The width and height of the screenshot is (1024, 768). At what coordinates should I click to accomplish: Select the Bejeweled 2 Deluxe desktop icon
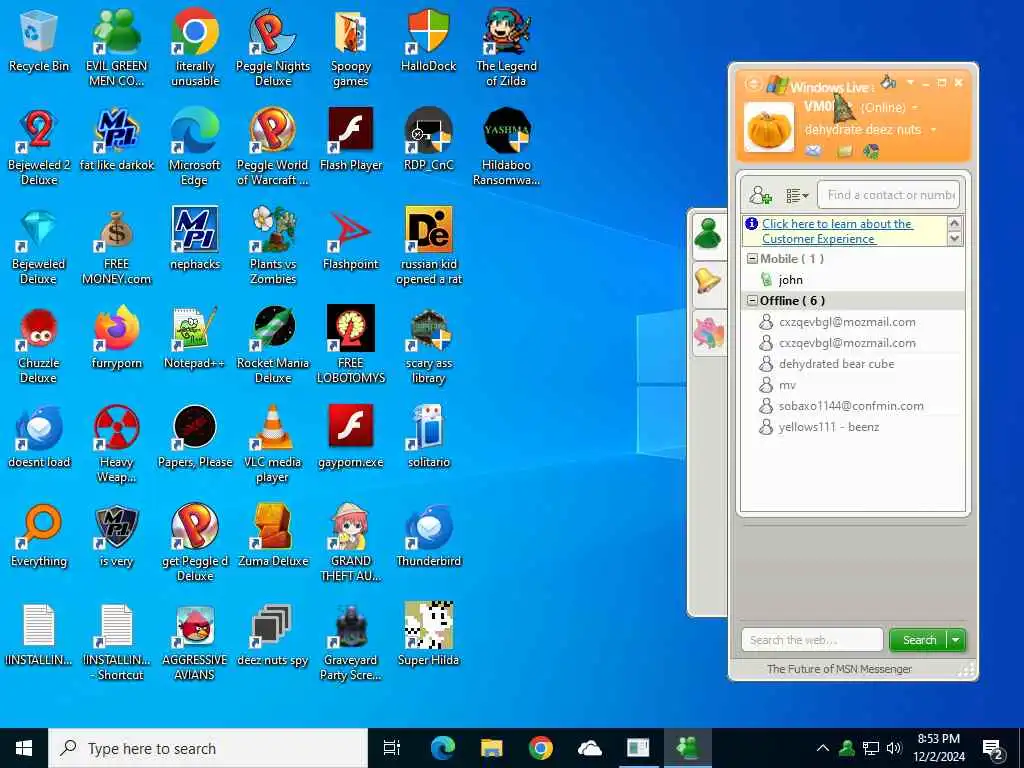(39, 147)
